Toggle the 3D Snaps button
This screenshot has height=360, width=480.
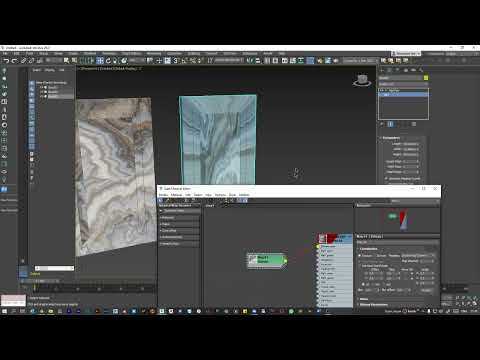pos(176,61)
